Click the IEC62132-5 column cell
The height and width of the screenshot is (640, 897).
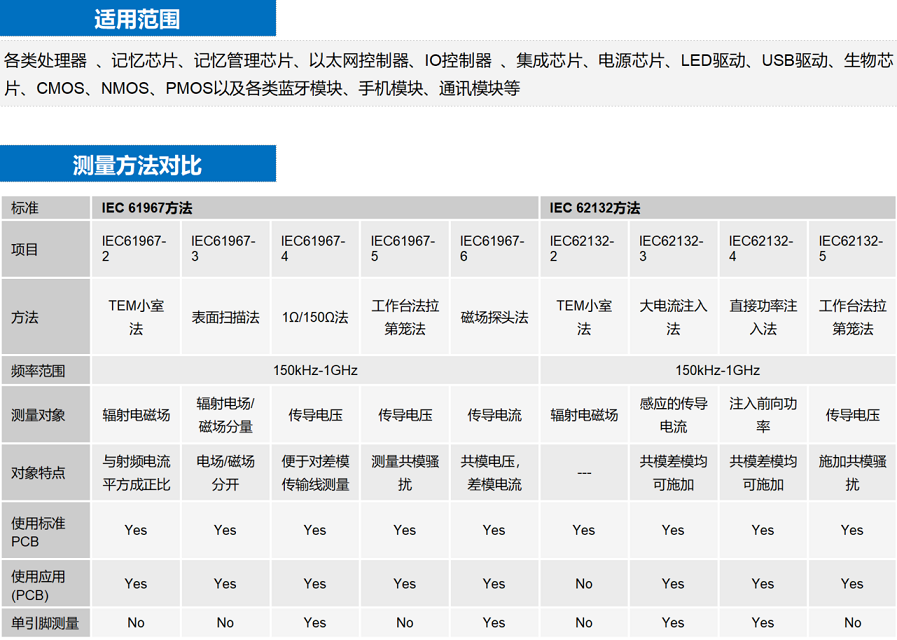[852, 249]
